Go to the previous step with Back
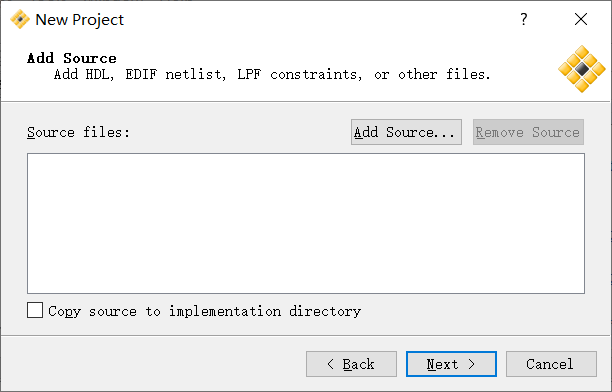Viewport: 612px width, 392px height. 351,364
